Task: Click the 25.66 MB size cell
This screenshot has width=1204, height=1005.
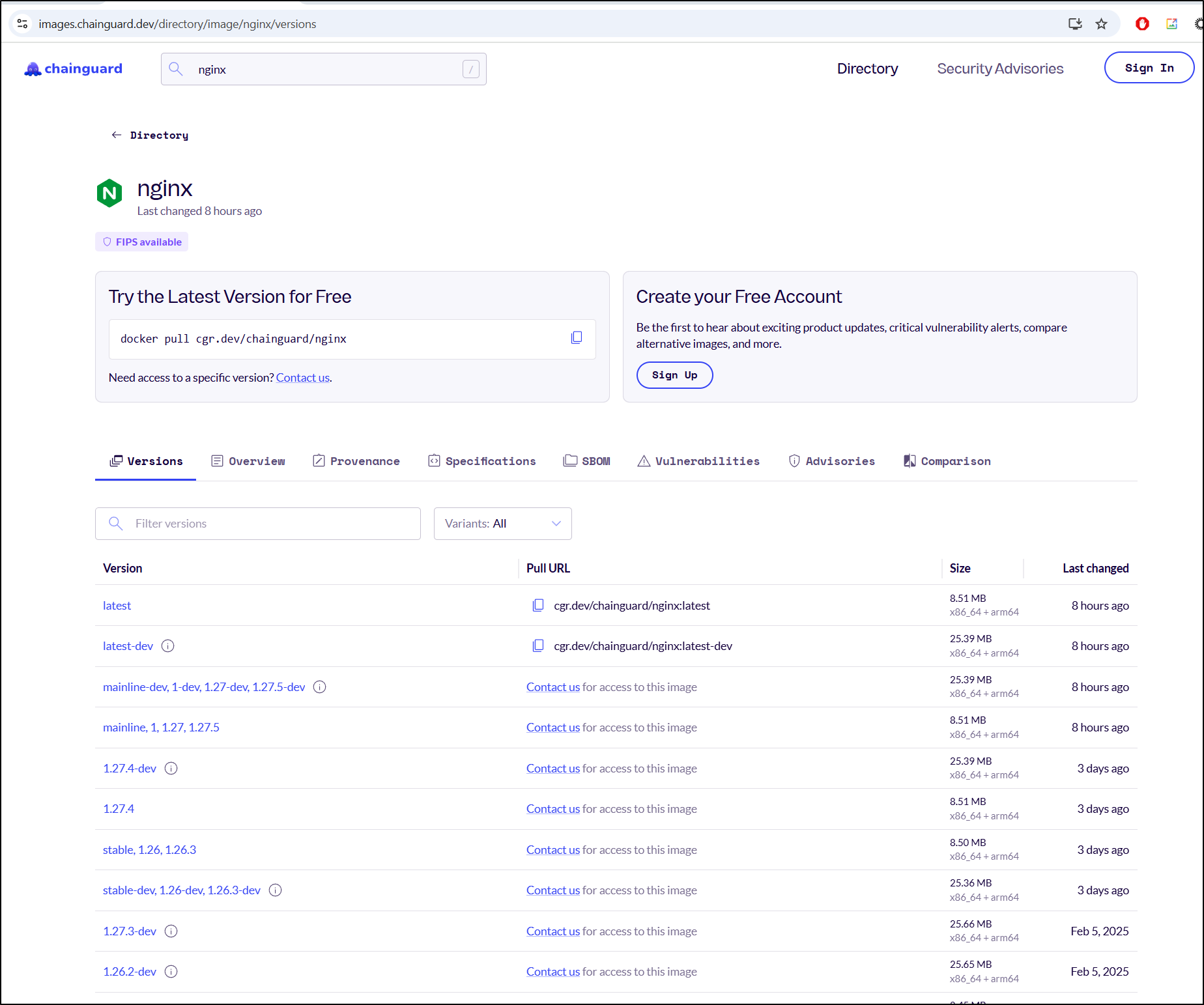Action: click(x=971, y=924)
